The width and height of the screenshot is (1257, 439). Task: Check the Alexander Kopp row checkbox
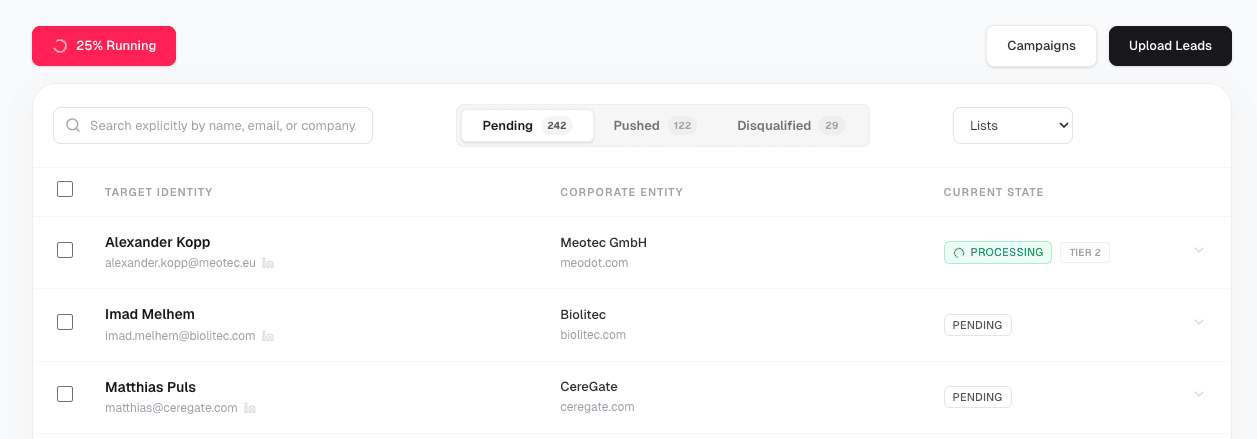[x=65, y=250]
